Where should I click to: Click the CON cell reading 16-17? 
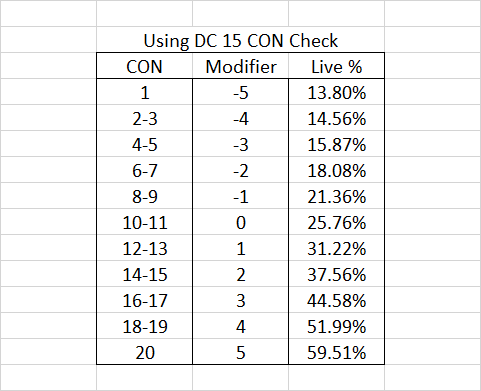click(x=144, y=300)
